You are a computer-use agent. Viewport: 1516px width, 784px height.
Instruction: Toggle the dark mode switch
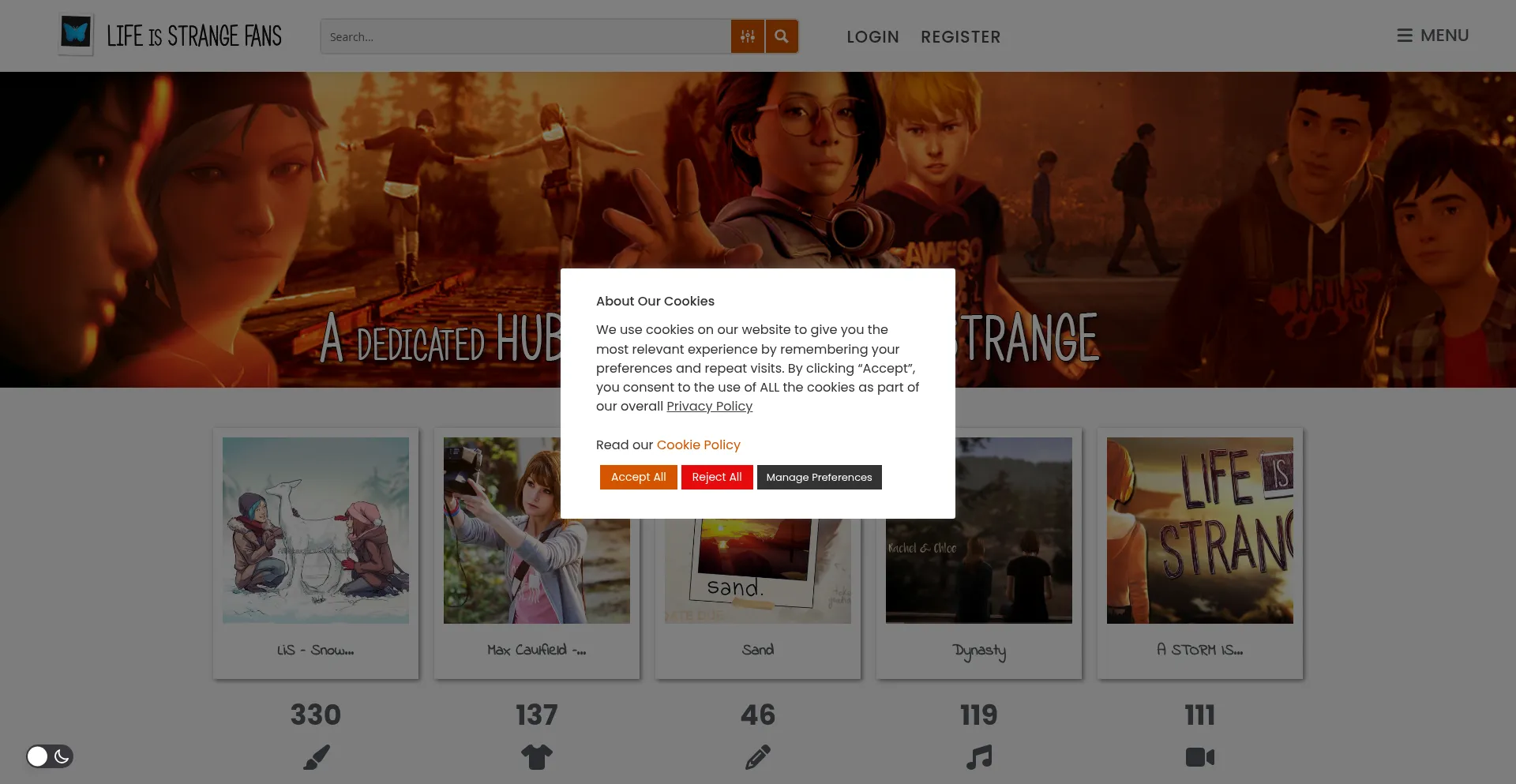click(49, 756)
